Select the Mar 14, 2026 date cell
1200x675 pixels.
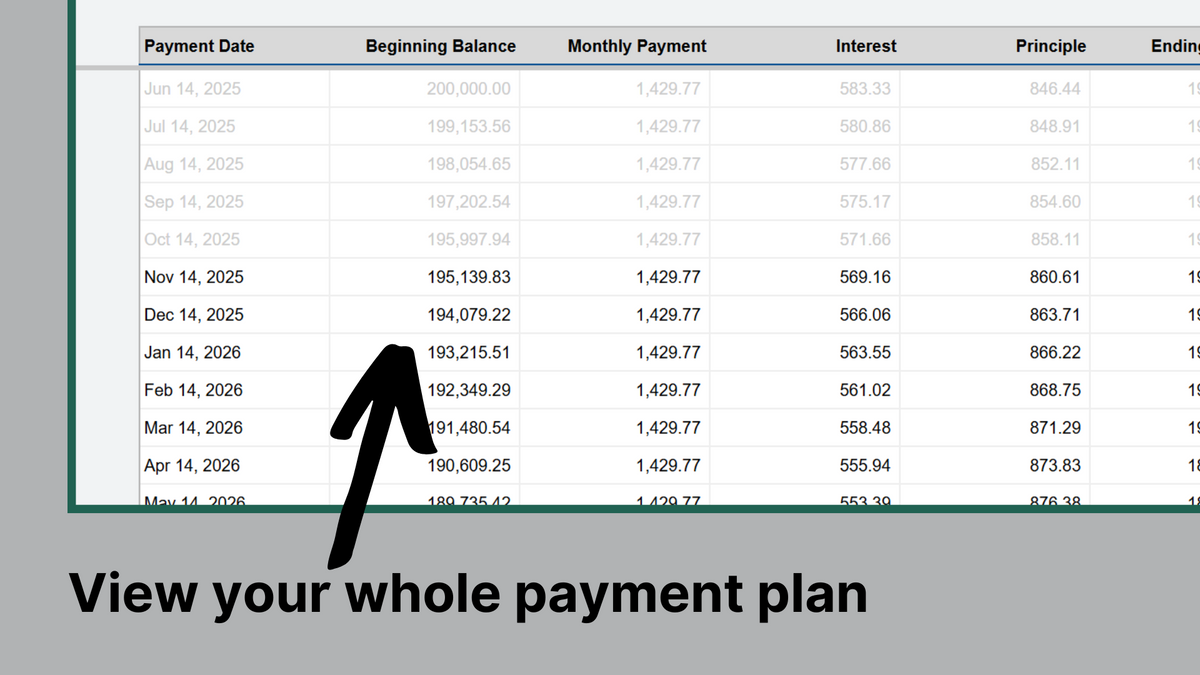pos(234,428)
